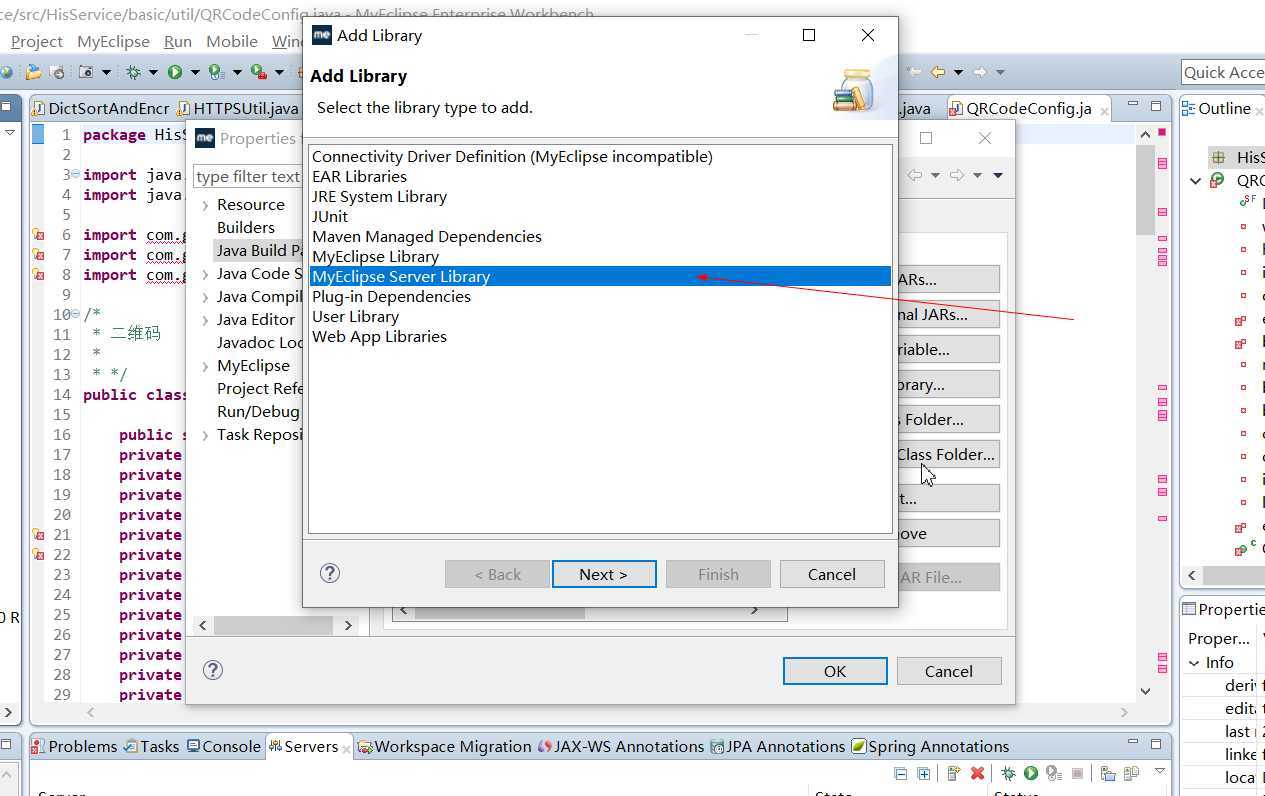This screenshot has height=796, width=1265.
Task: Collapse the QRCodeConfig class node in Outline
Action: click(1196, 181)
